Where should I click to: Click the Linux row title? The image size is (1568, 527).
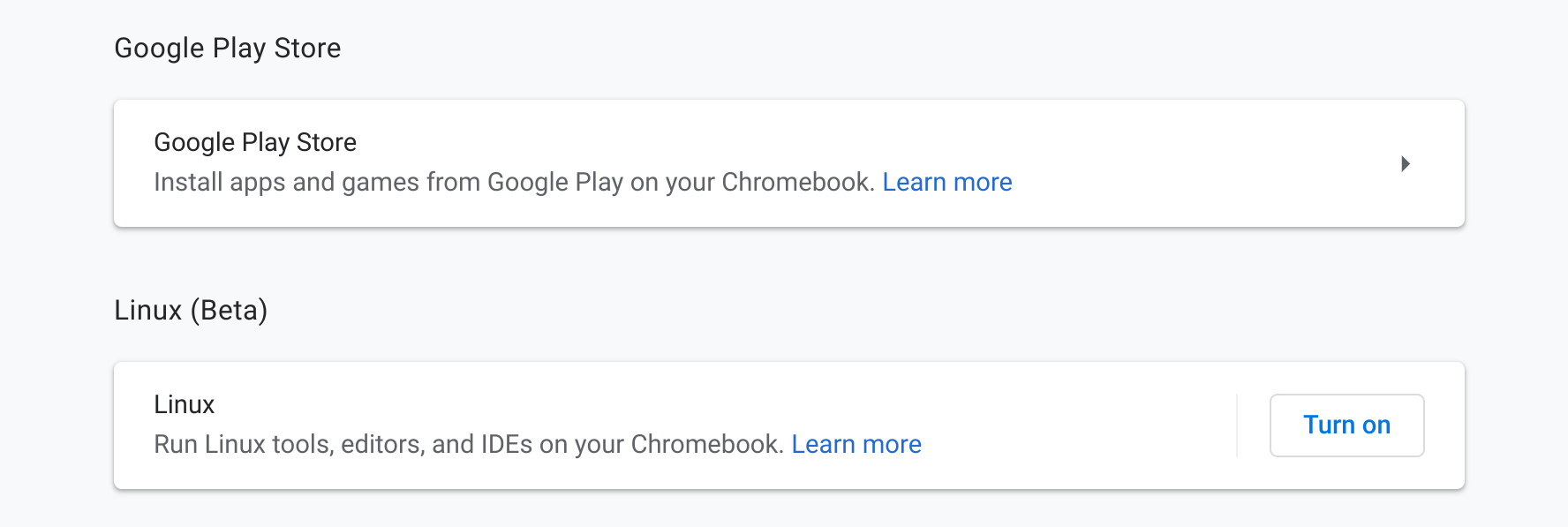point(184,404)
